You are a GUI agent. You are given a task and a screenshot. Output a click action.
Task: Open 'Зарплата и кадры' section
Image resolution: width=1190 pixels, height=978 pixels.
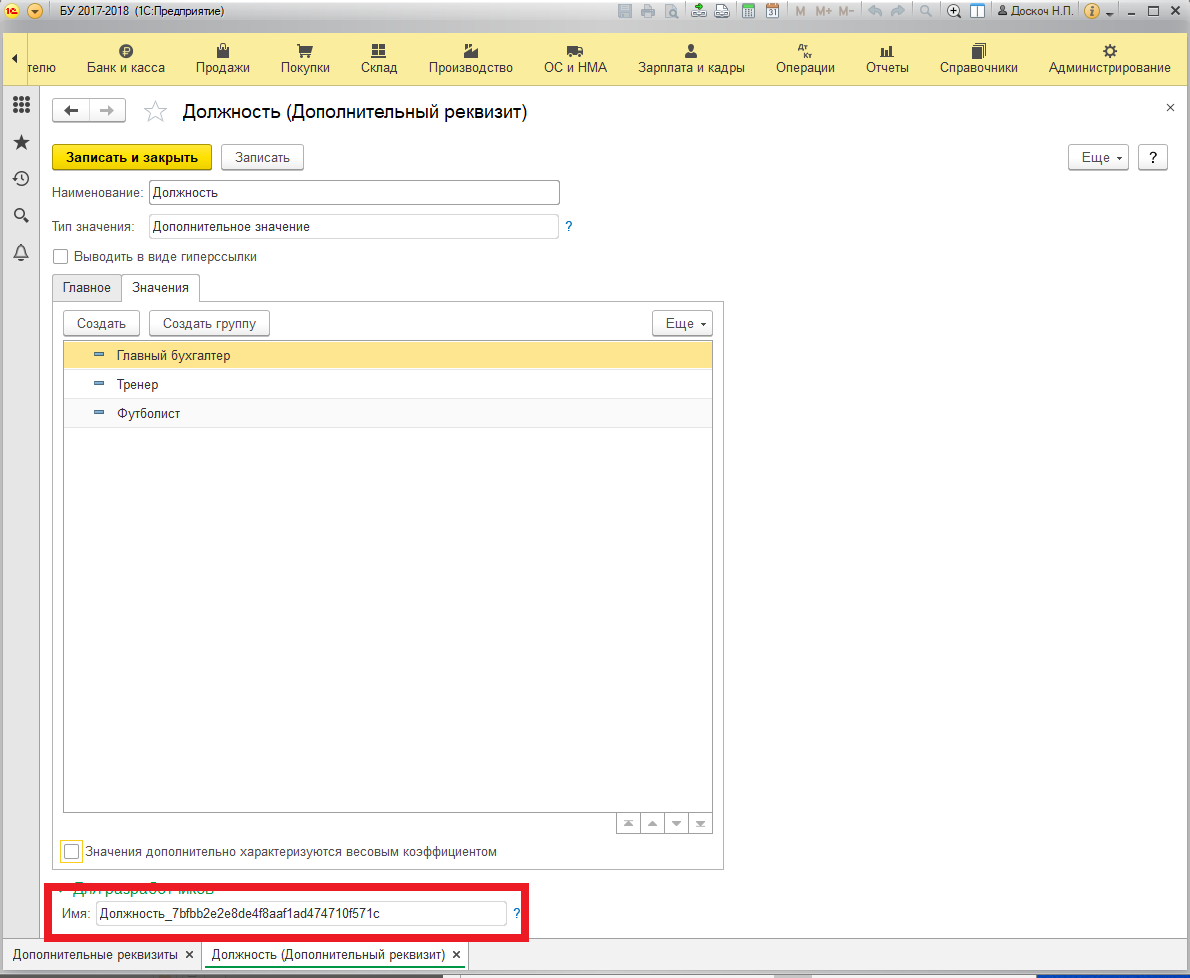click(691, 59)
